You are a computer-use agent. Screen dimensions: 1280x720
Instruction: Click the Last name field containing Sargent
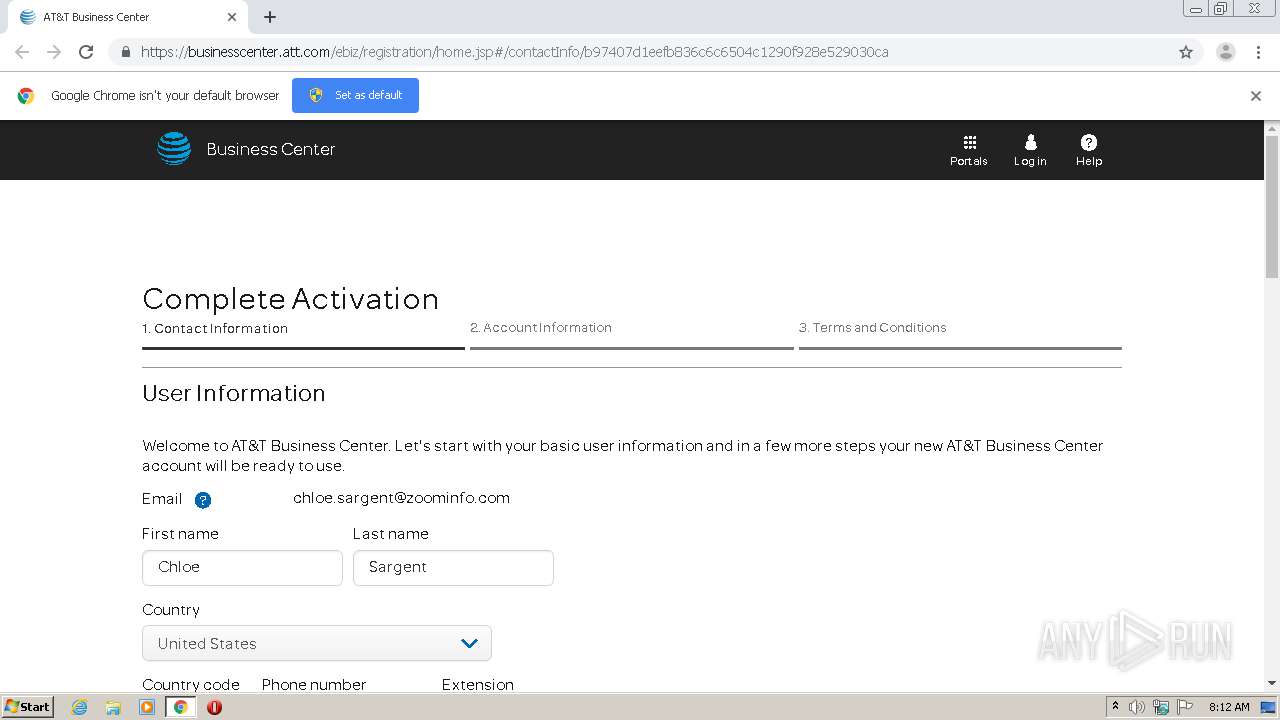pos(453,567)
